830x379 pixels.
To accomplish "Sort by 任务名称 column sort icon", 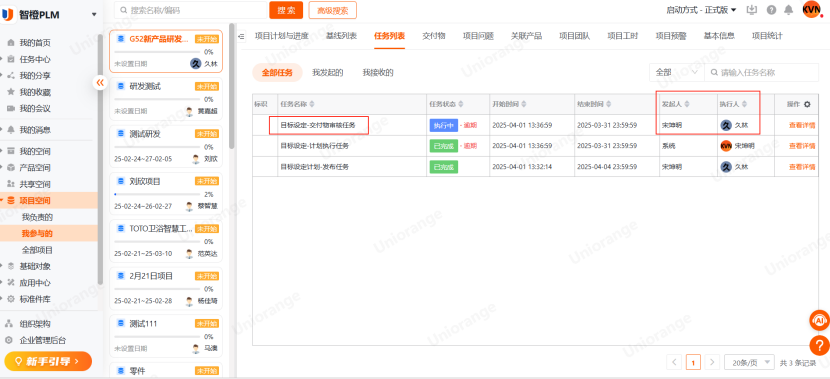I will click(312, 104).
